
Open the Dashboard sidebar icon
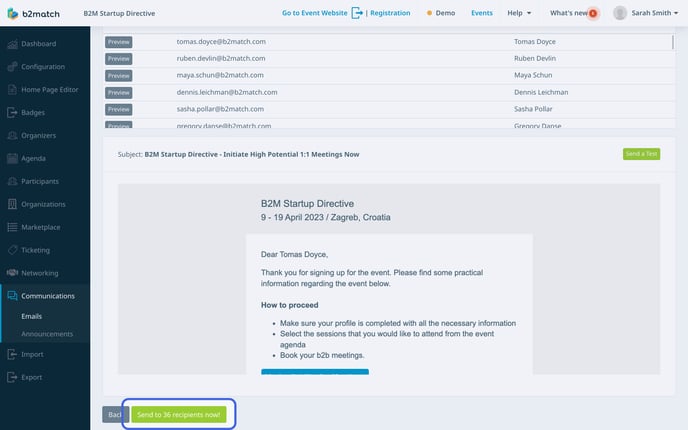(12, 44)
